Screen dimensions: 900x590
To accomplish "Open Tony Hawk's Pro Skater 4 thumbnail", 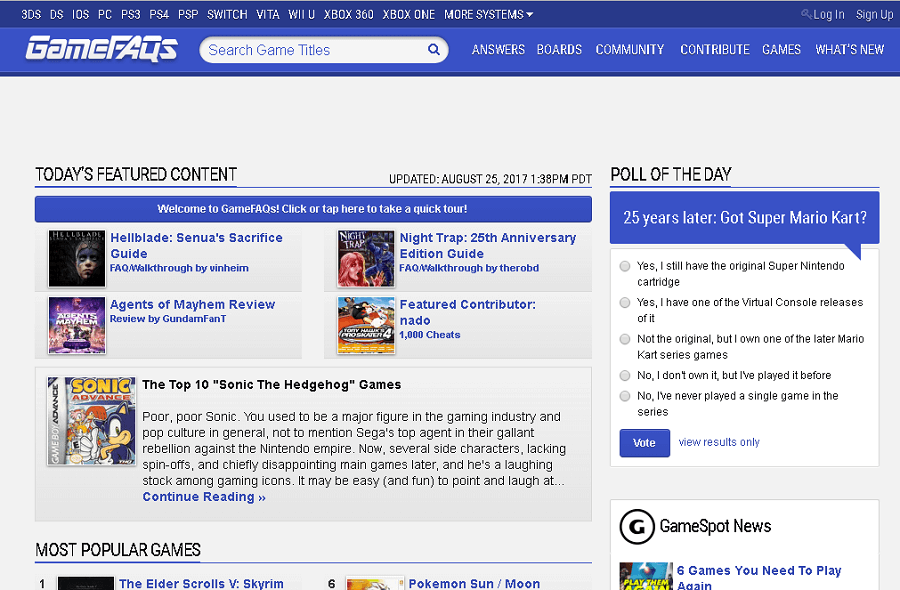I will tap(366, 325).
